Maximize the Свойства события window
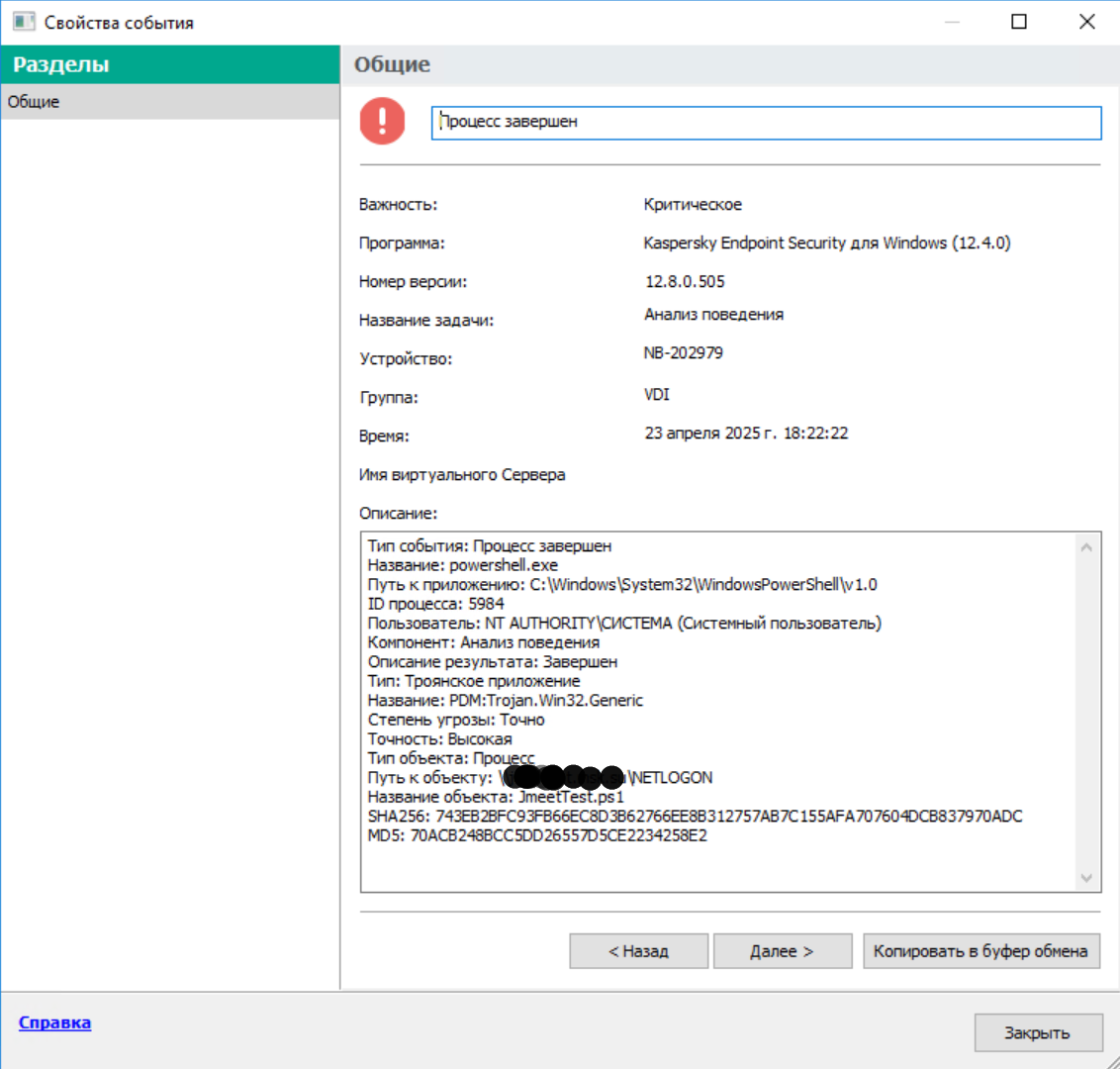This screenshot has width=1120, height=1069. (1019, 22)
